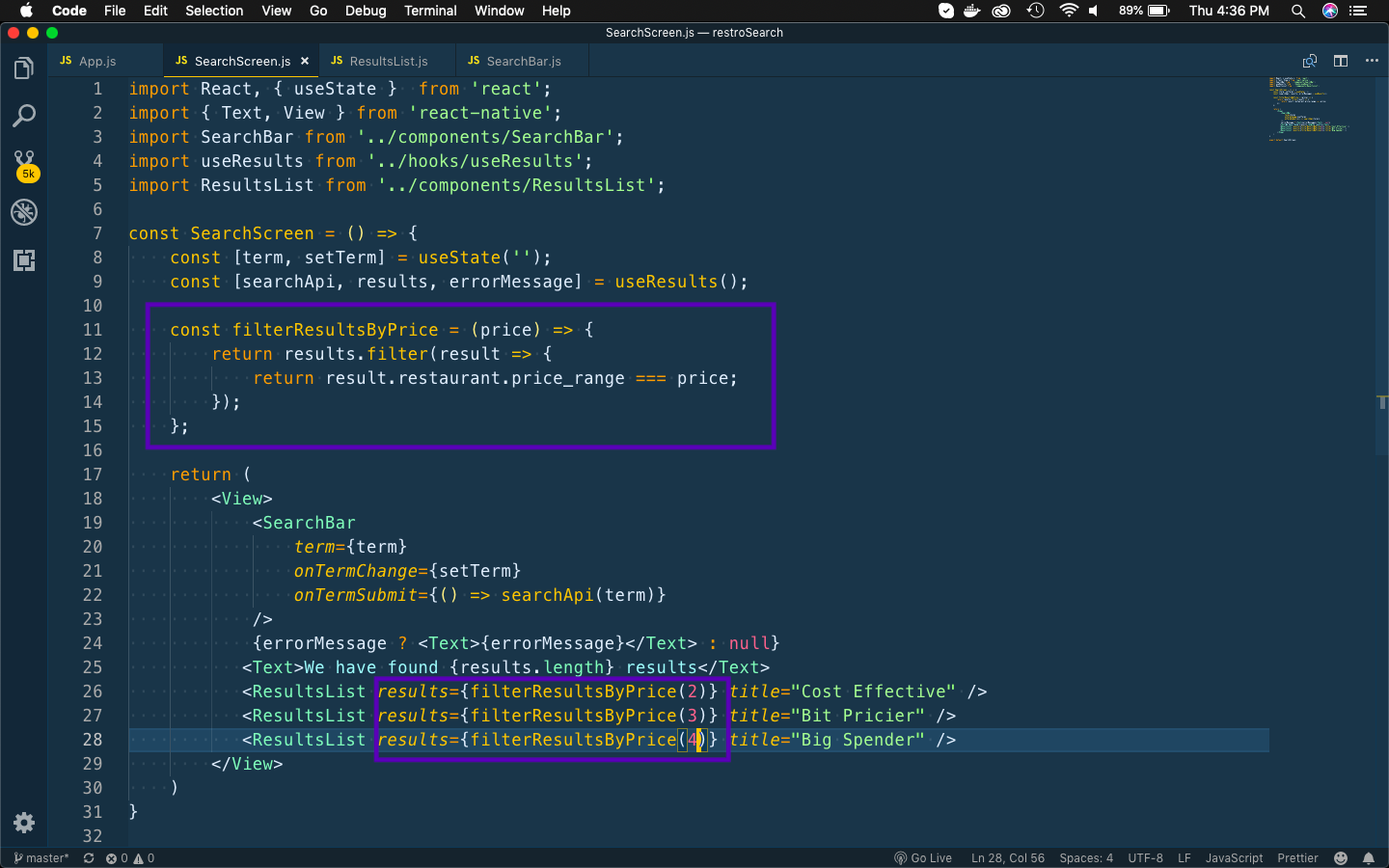
Task: Click the master* git branch indicator
Action: point(41,857)
